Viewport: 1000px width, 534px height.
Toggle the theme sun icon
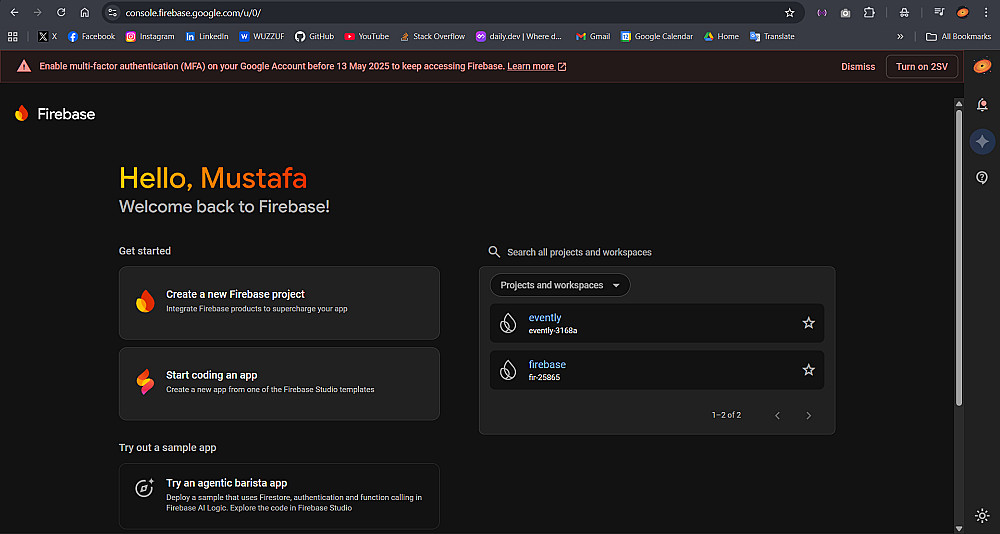pos(982,515)
